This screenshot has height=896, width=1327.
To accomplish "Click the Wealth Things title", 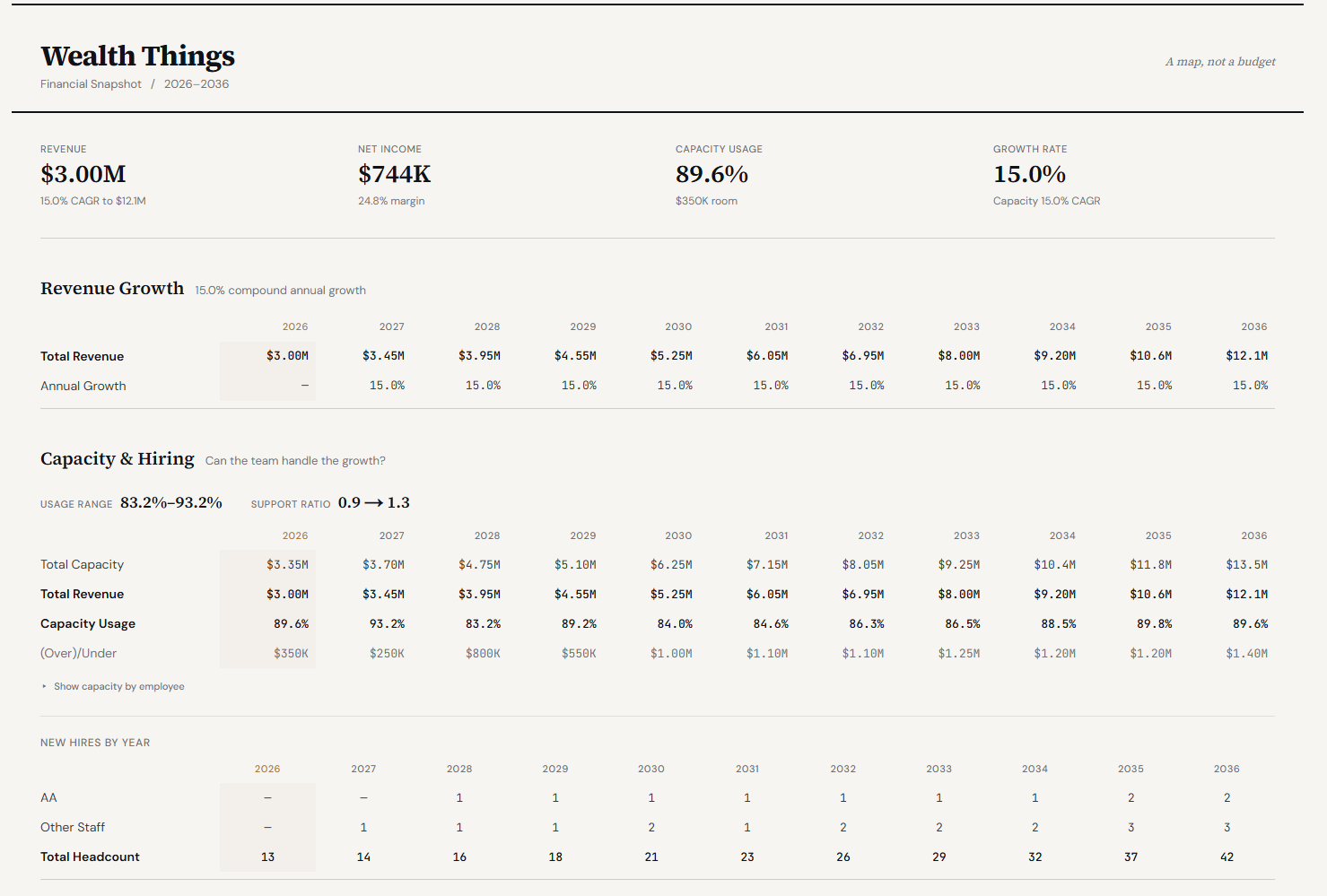I will pos(137,56).
